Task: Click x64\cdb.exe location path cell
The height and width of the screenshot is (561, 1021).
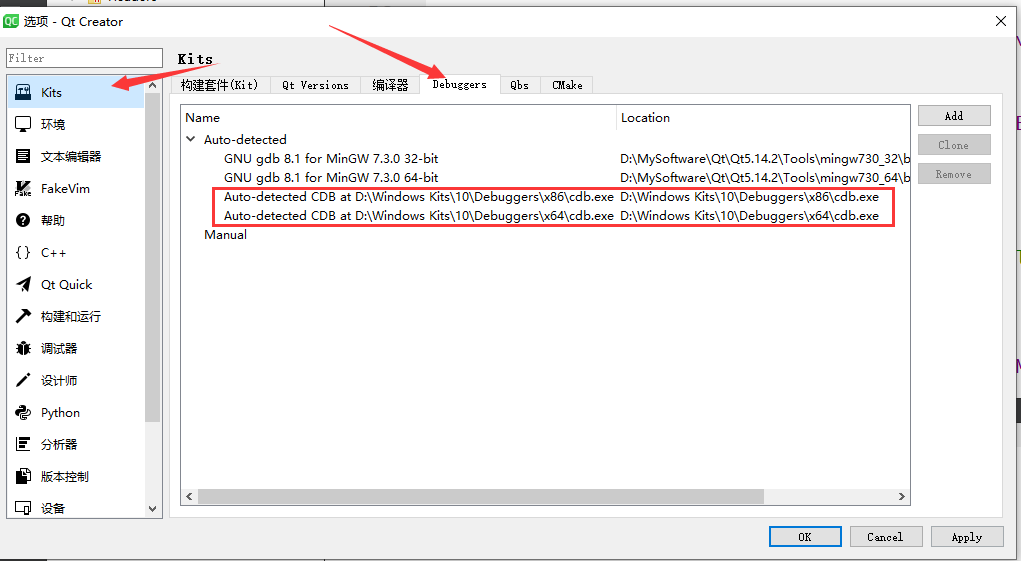Action: (749, 215)
